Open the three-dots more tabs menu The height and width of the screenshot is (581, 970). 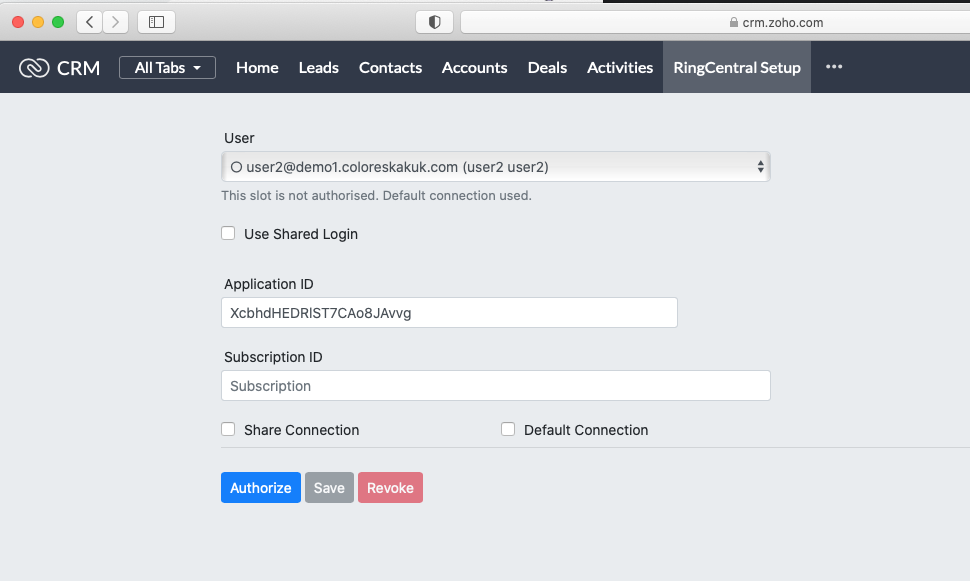[834, 67]
